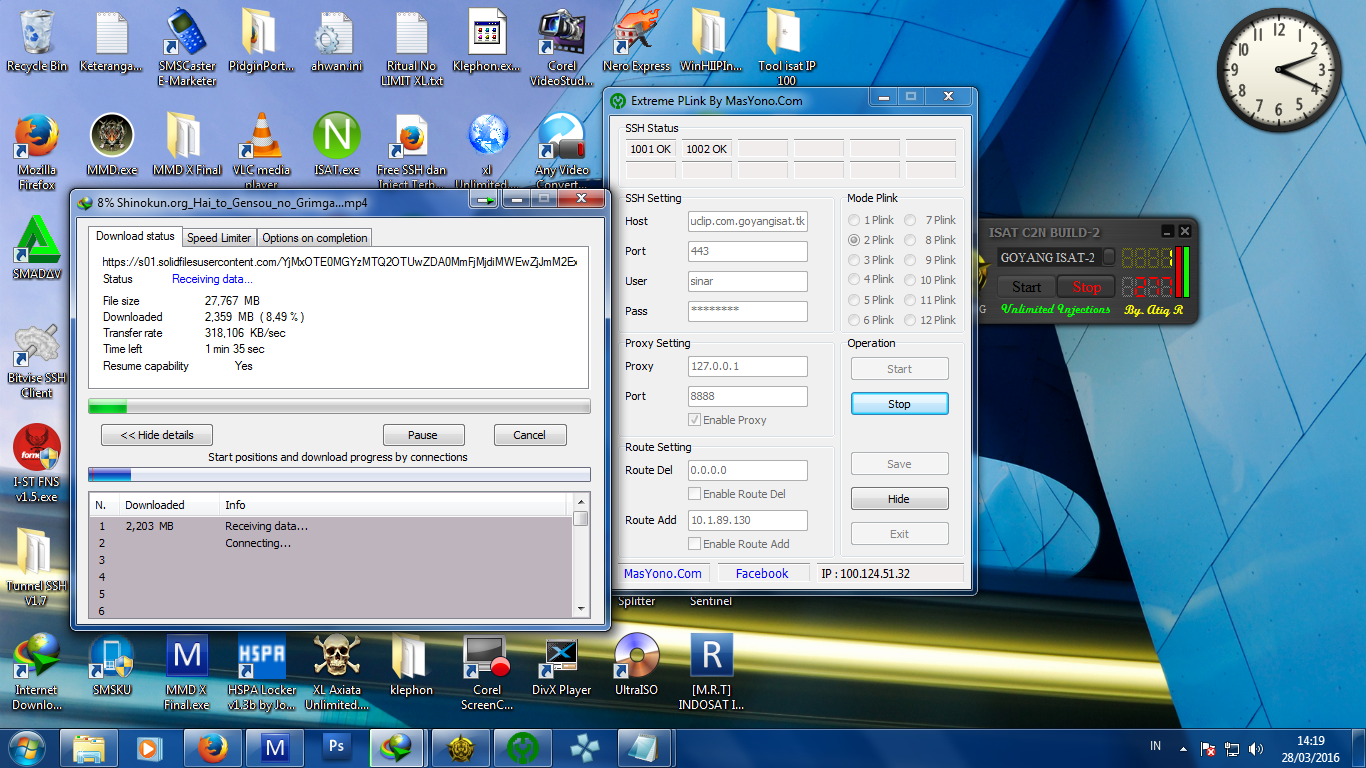Launch the Nero Express shortcut
Viewport: 1366px width, 768px height.
point(637,40)
